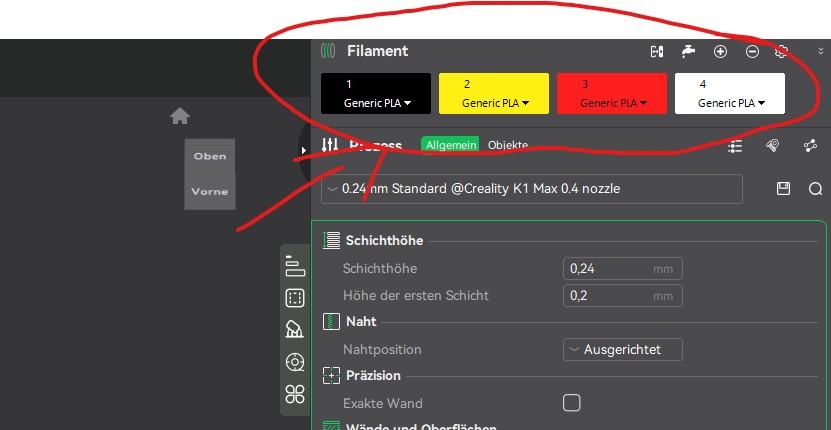Click the red filament 3 color swatch
The width and height of the screenshot is (831, 430).
(x=612, y=85)
